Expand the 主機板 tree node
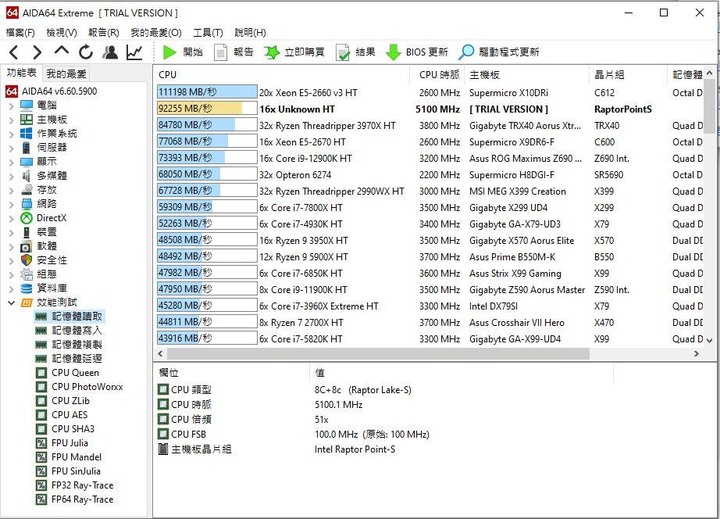 tap(11, 120)
